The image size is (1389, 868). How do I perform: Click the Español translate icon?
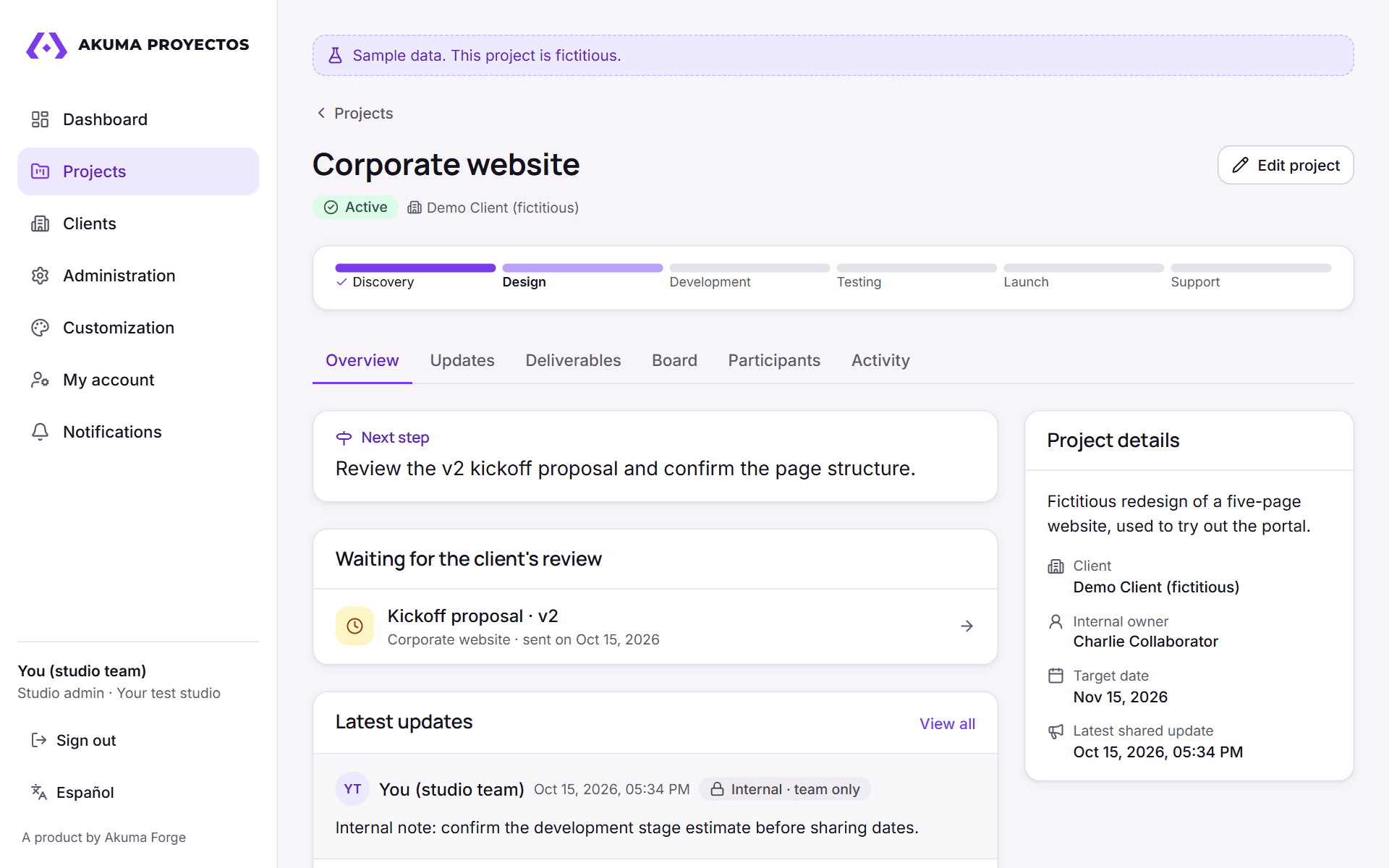[x=38, y=792]
